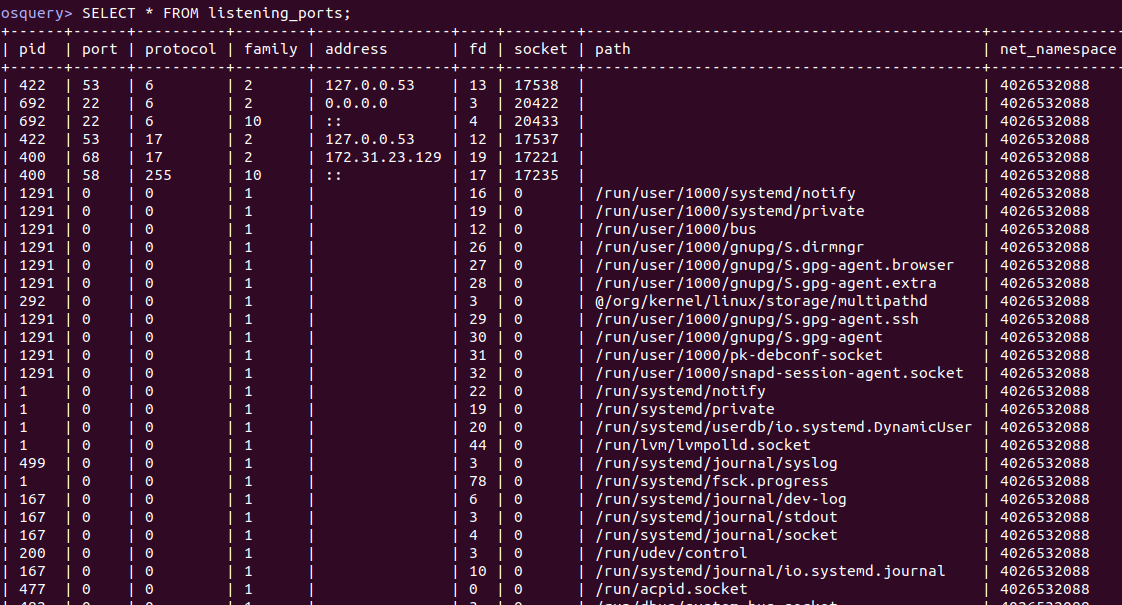The height and width of the screenshot is (605, 1122).
Task: Click the port column header
Action: (x=99, y=49)
